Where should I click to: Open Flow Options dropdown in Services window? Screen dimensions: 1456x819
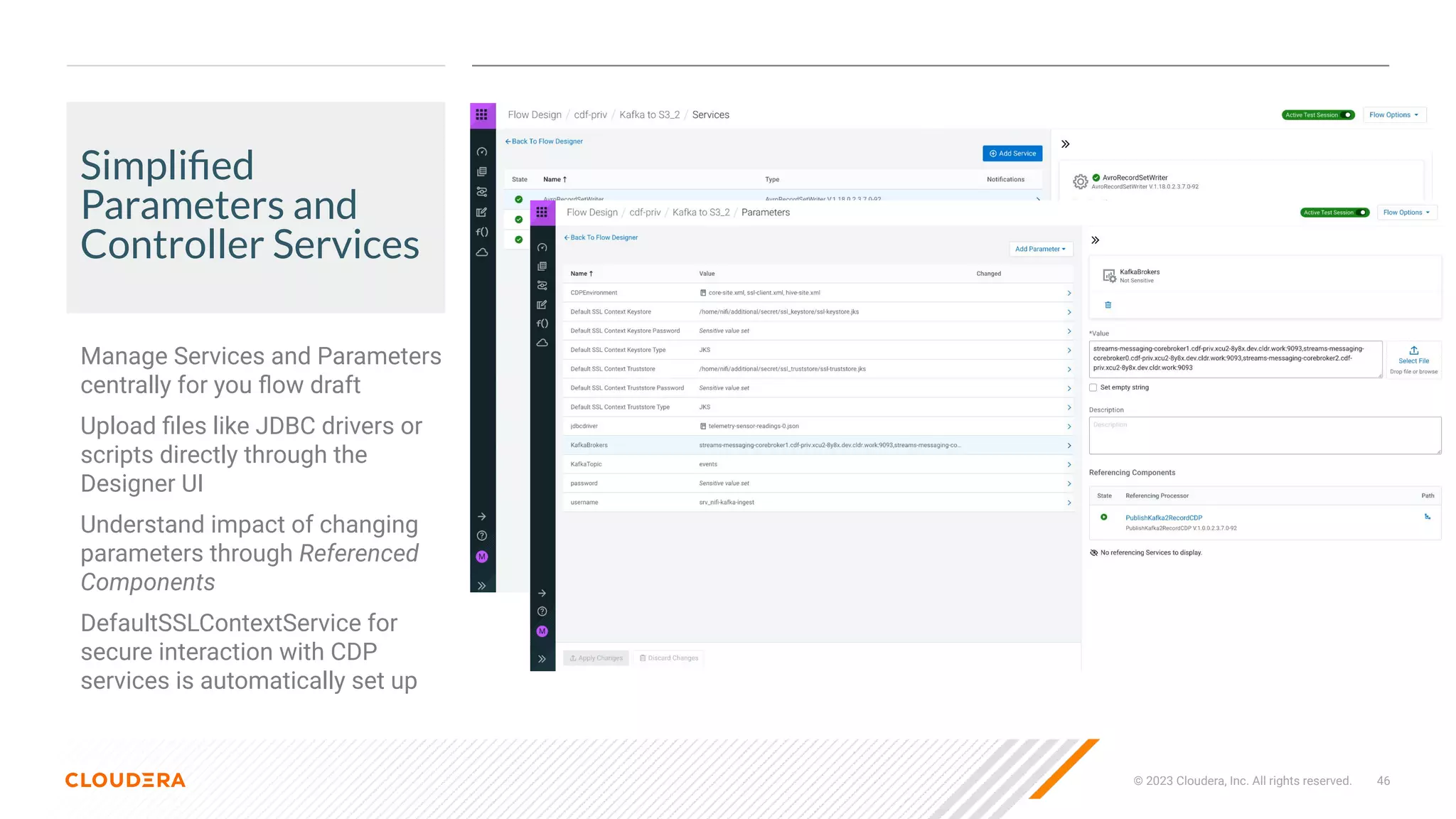coord(1393,115)
